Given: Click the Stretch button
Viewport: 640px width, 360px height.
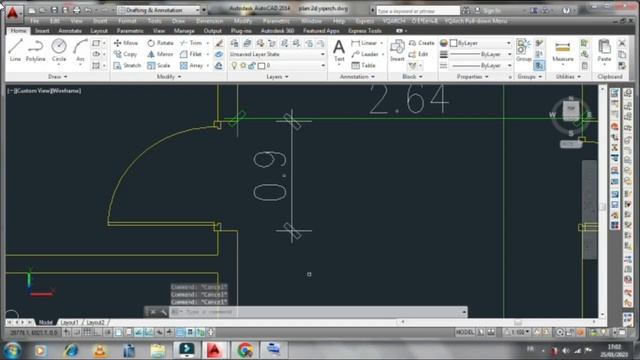Looking at the screenshot, I should tap(127, 65).
